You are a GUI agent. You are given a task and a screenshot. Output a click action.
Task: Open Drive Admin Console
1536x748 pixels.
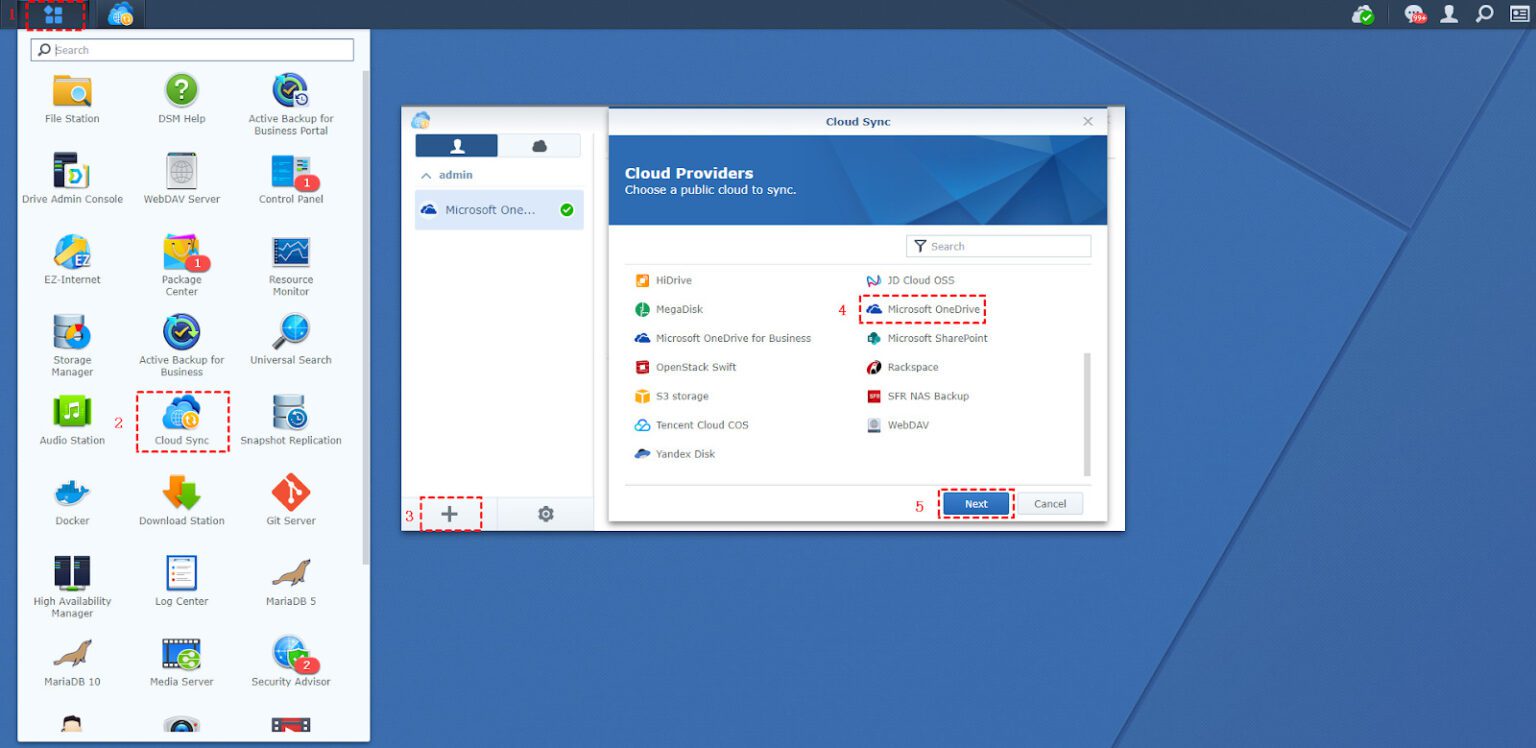point(72,179)
